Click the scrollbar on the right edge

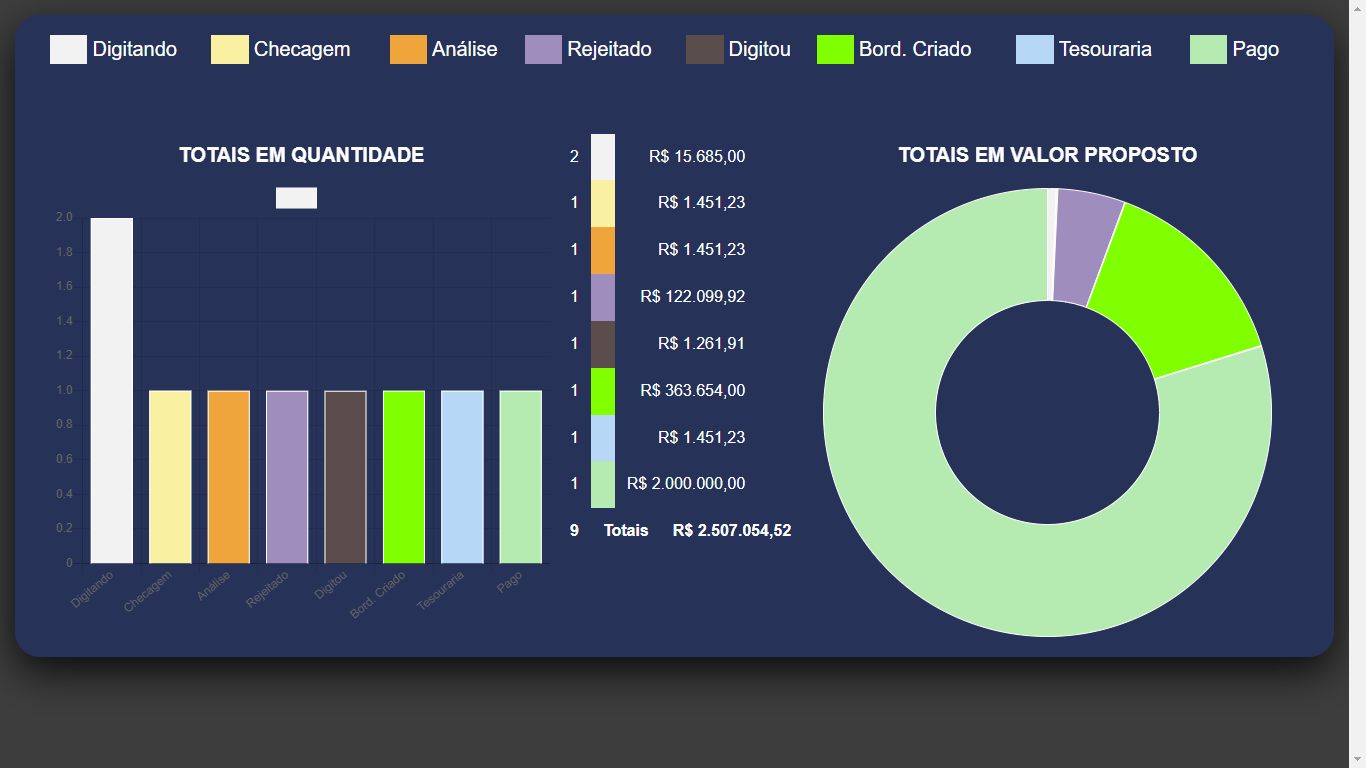coord(1359,400)
